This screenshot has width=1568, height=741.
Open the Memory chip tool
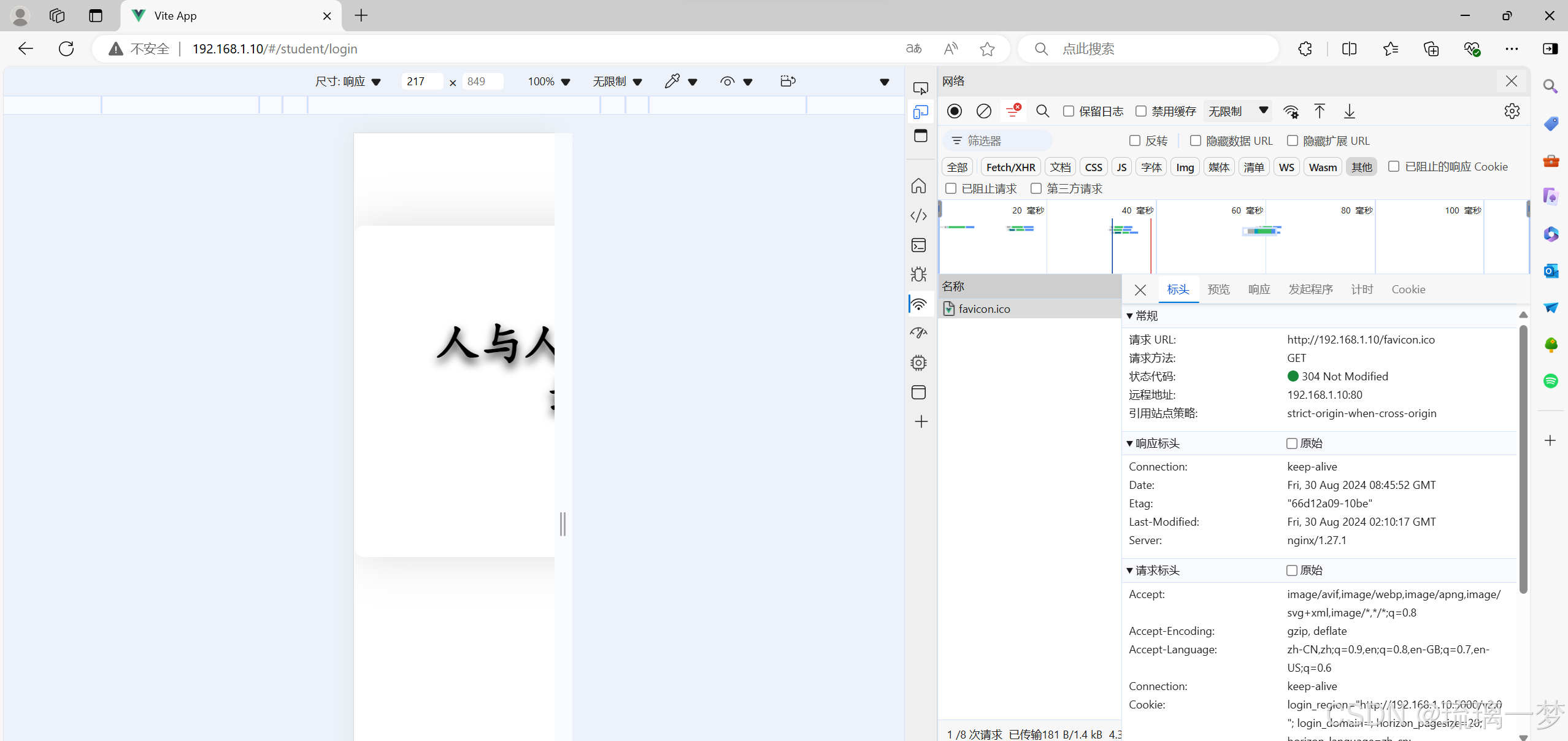tap(918, 363)
